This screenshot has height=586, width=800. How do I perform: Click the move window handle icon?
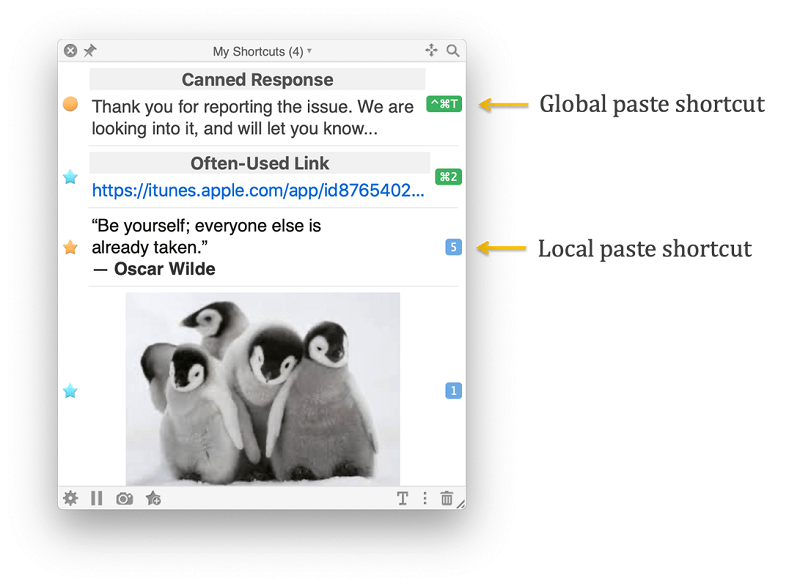coord(431,50)
